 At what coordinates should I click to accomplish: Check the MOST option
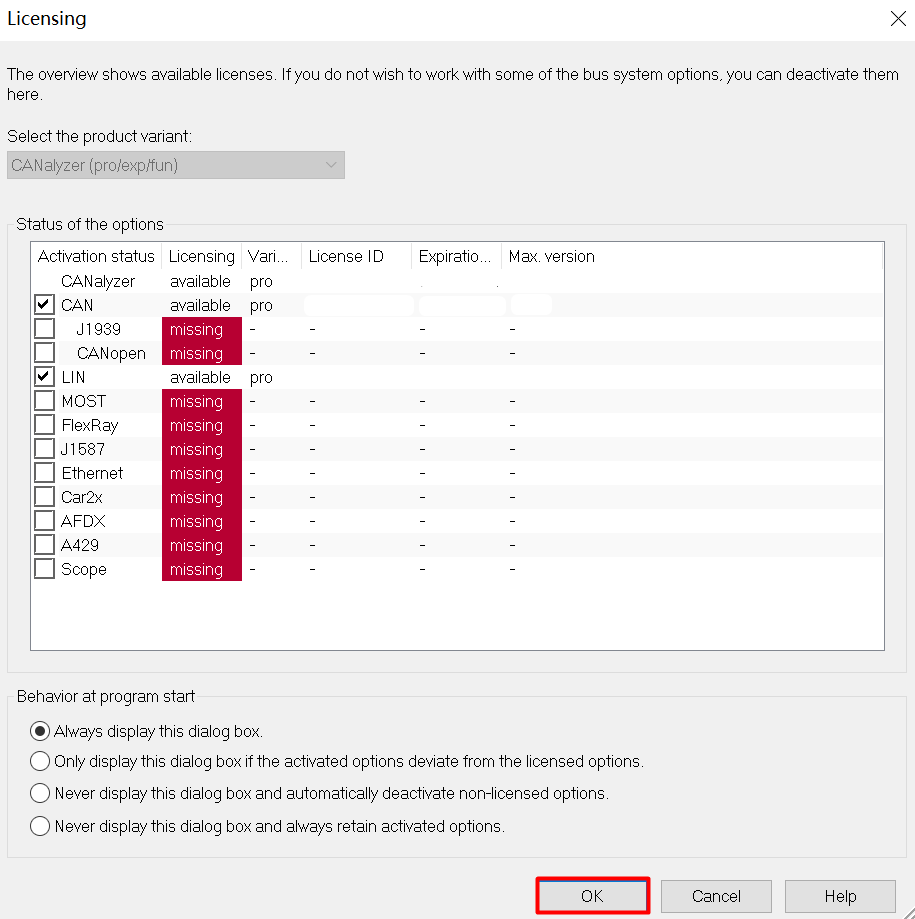tap(44, 401)
